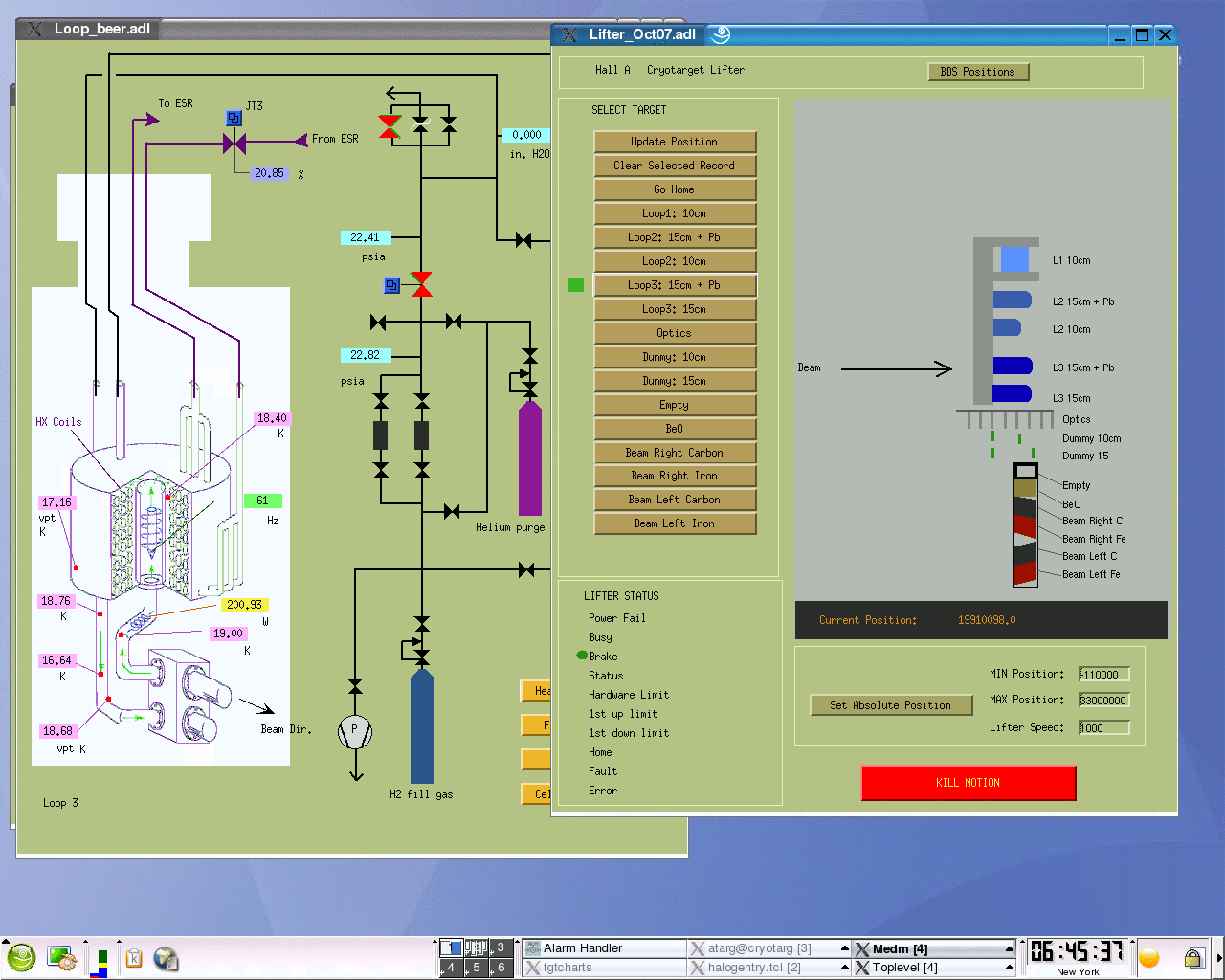Screen dimensions: 1225x980
Task: Click Set Absolute Position
Action: [x=890, y=705]
